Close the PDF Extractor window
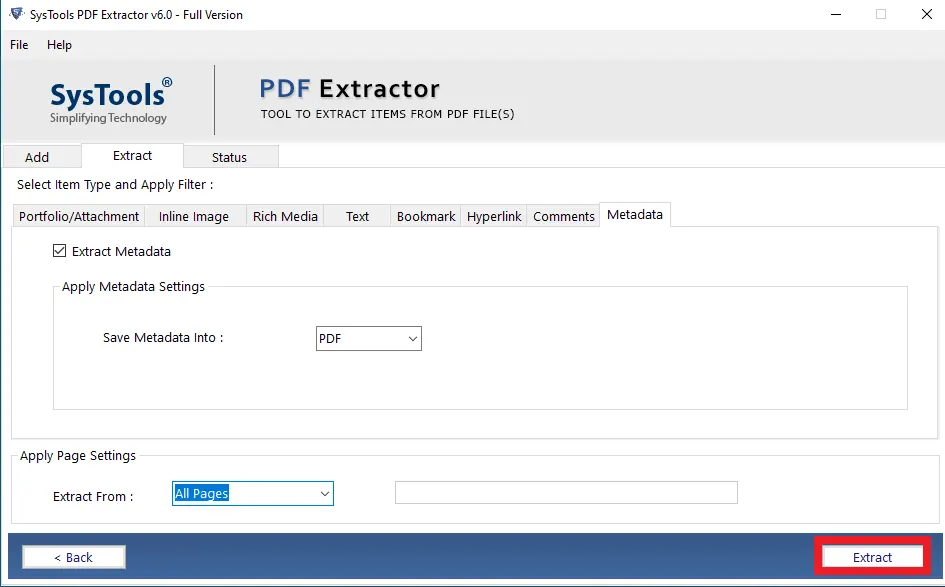 point(927,14)
